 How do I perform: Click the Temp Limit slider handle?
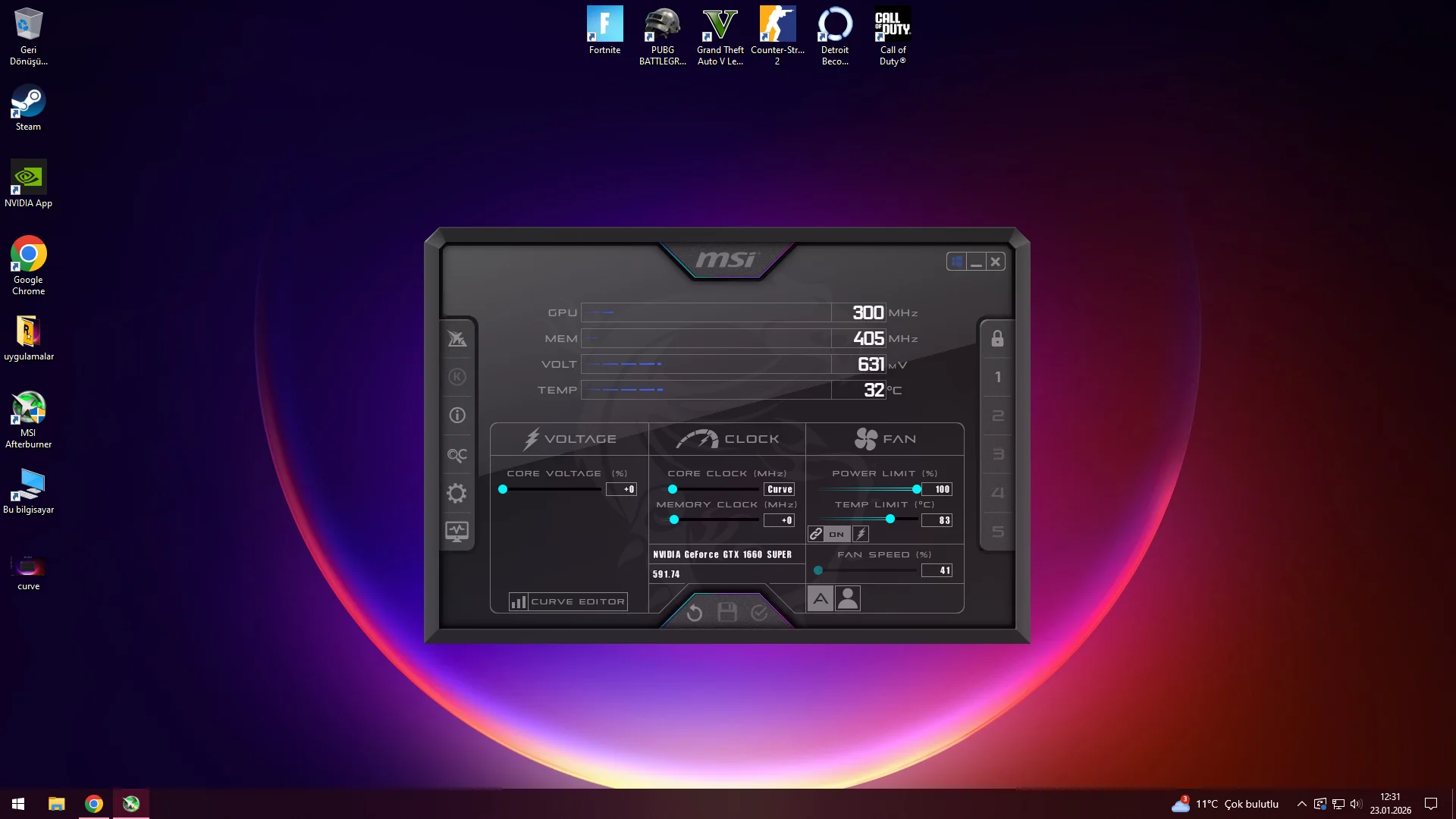point(890,519)
